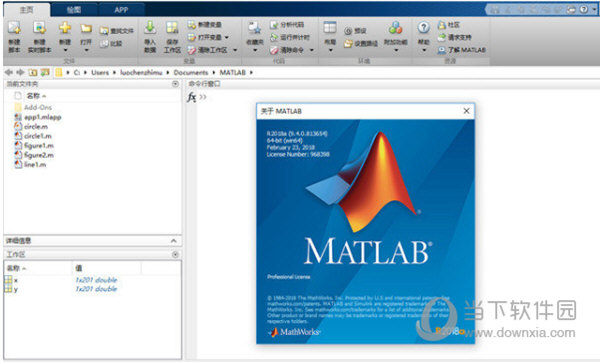Open the Layout (布局) menu icon
Image resolution: width=600 pixels, height=362 pixels.
330,28
